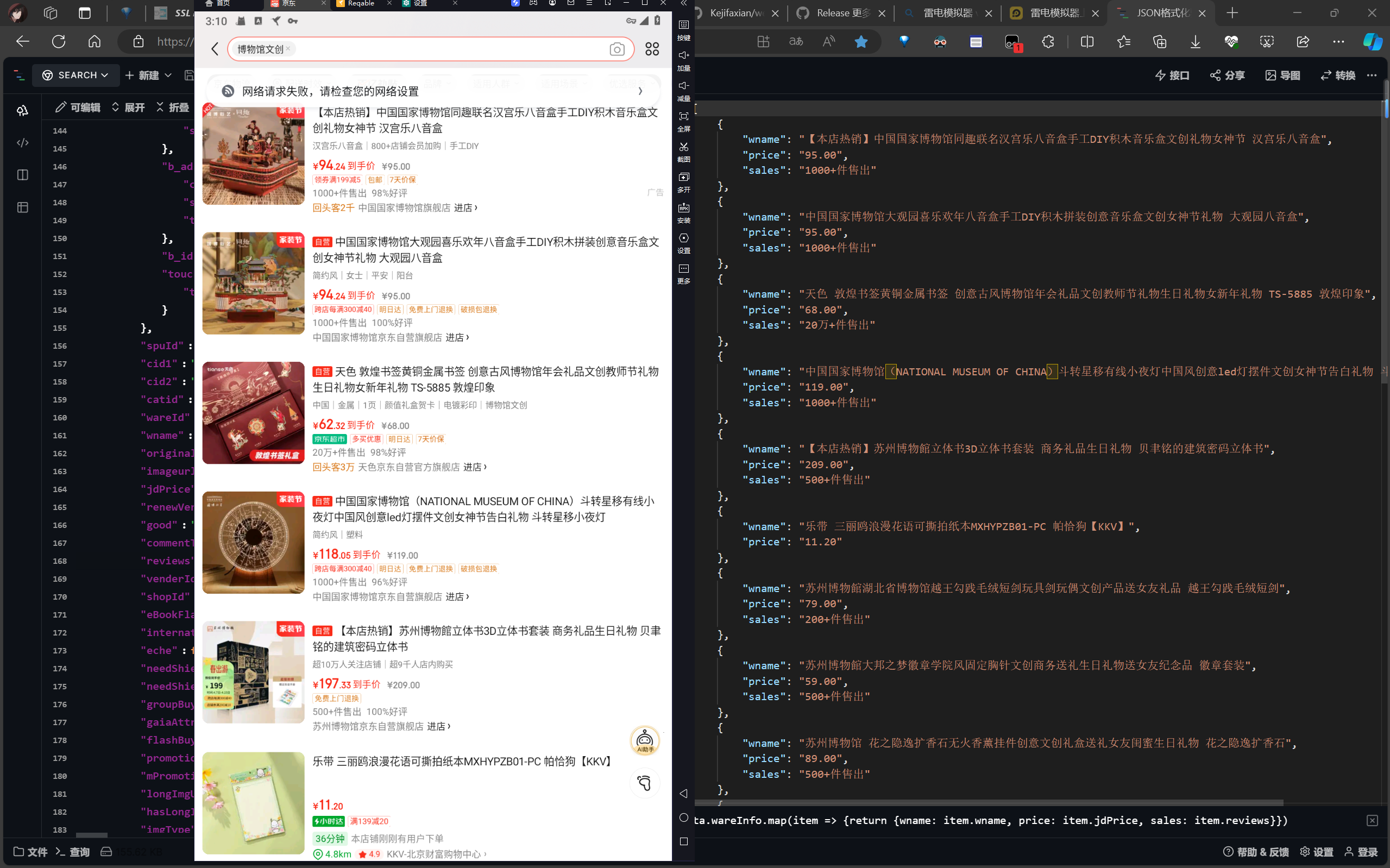Click the browser Share icon
The height and width of the screenshot is (868, 1390).
coord(1303,41)
